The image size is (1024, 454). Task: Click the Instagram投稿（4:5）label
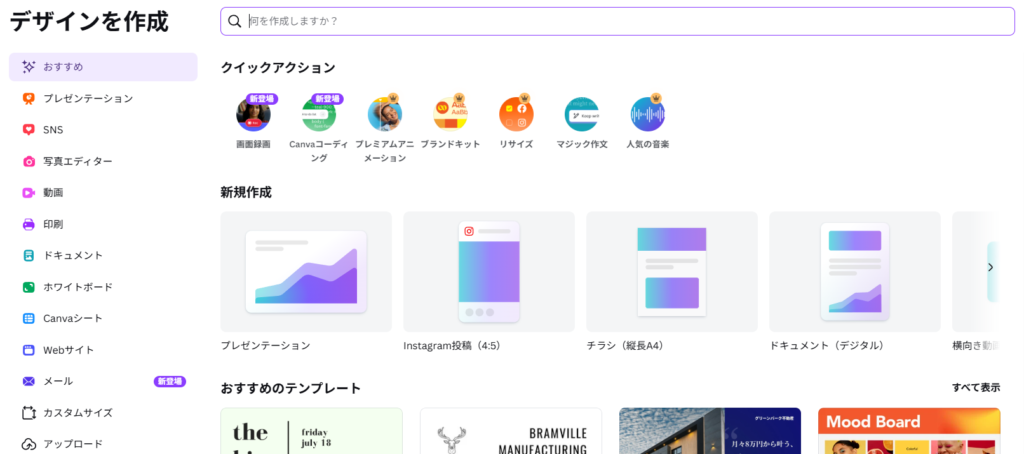click(452, 346)
